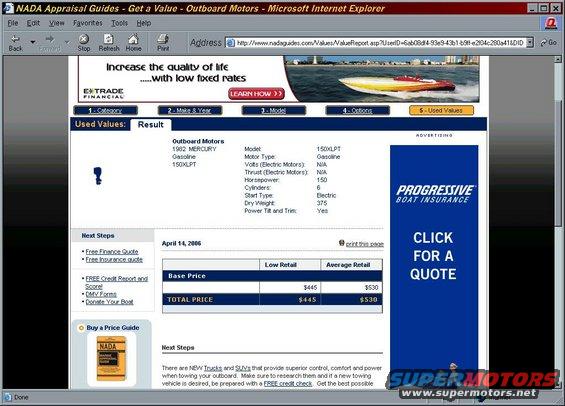Viewport: 565px width, 406px height.
Task: Open the Back history dropdown arrow
Action: pos(33,43)
